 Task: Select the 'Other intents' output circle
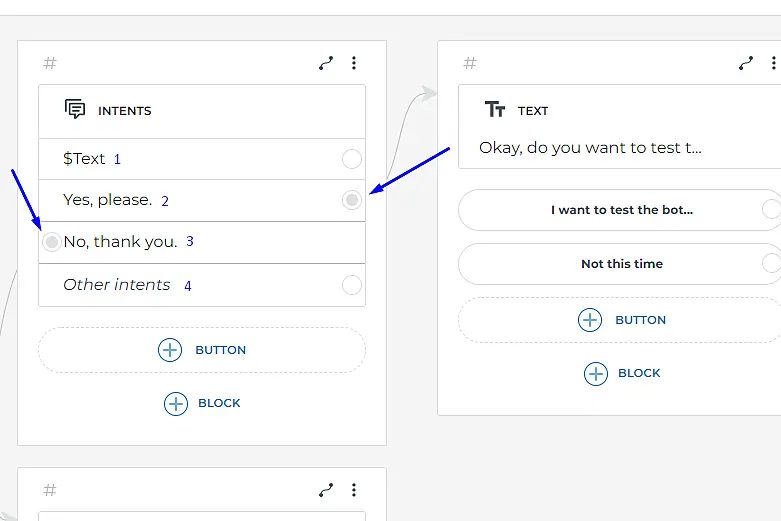tap(351, 285)
